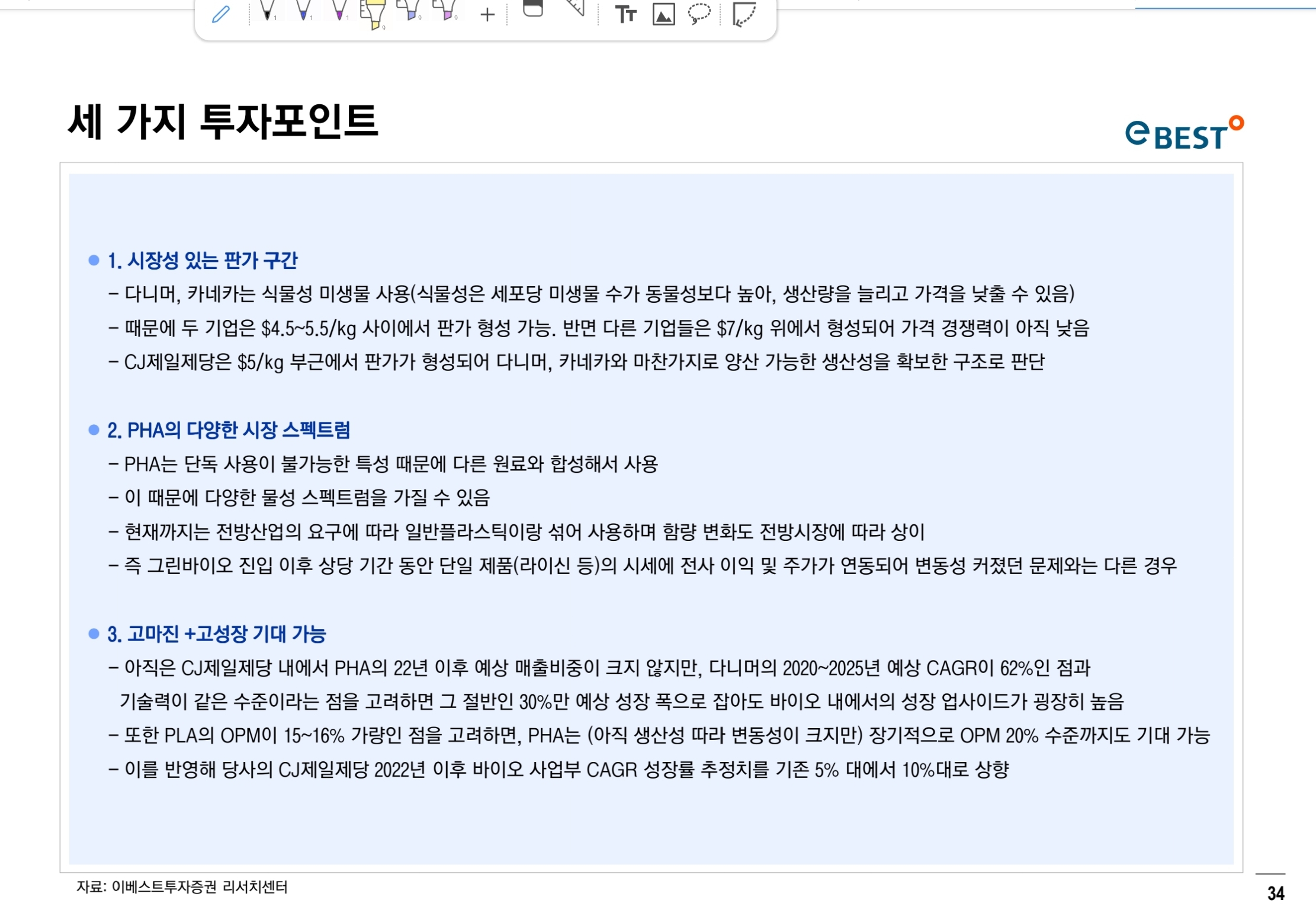Insert an image with picture tool
The image size is (1316, 913).
click(663, 14)
